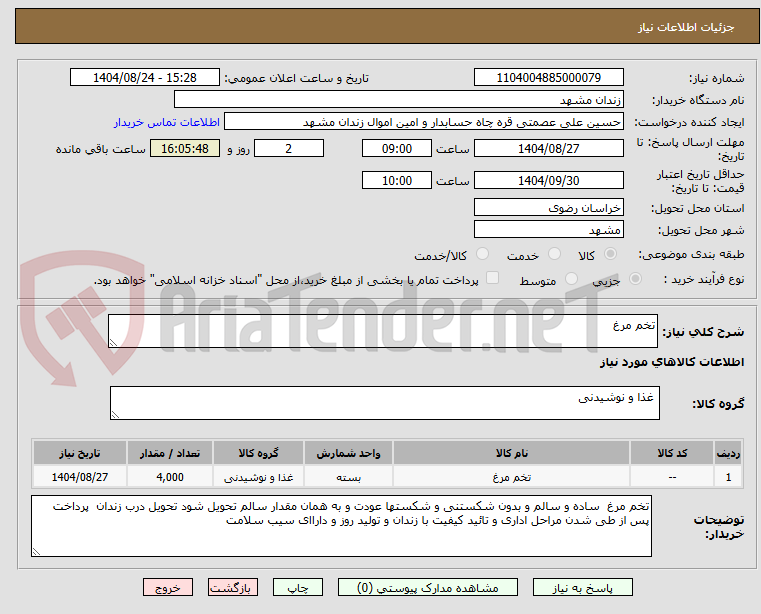This screenshot has height=614, width=761.
Task: Click the پاسخ به نیاز button
Action: [x=582, y=587]
